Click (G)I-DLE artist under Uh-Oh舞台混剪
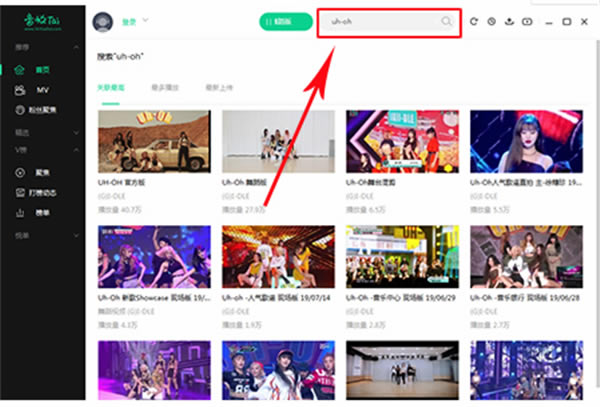Viewport: 600px width, 407px height. tap(360, 197)
